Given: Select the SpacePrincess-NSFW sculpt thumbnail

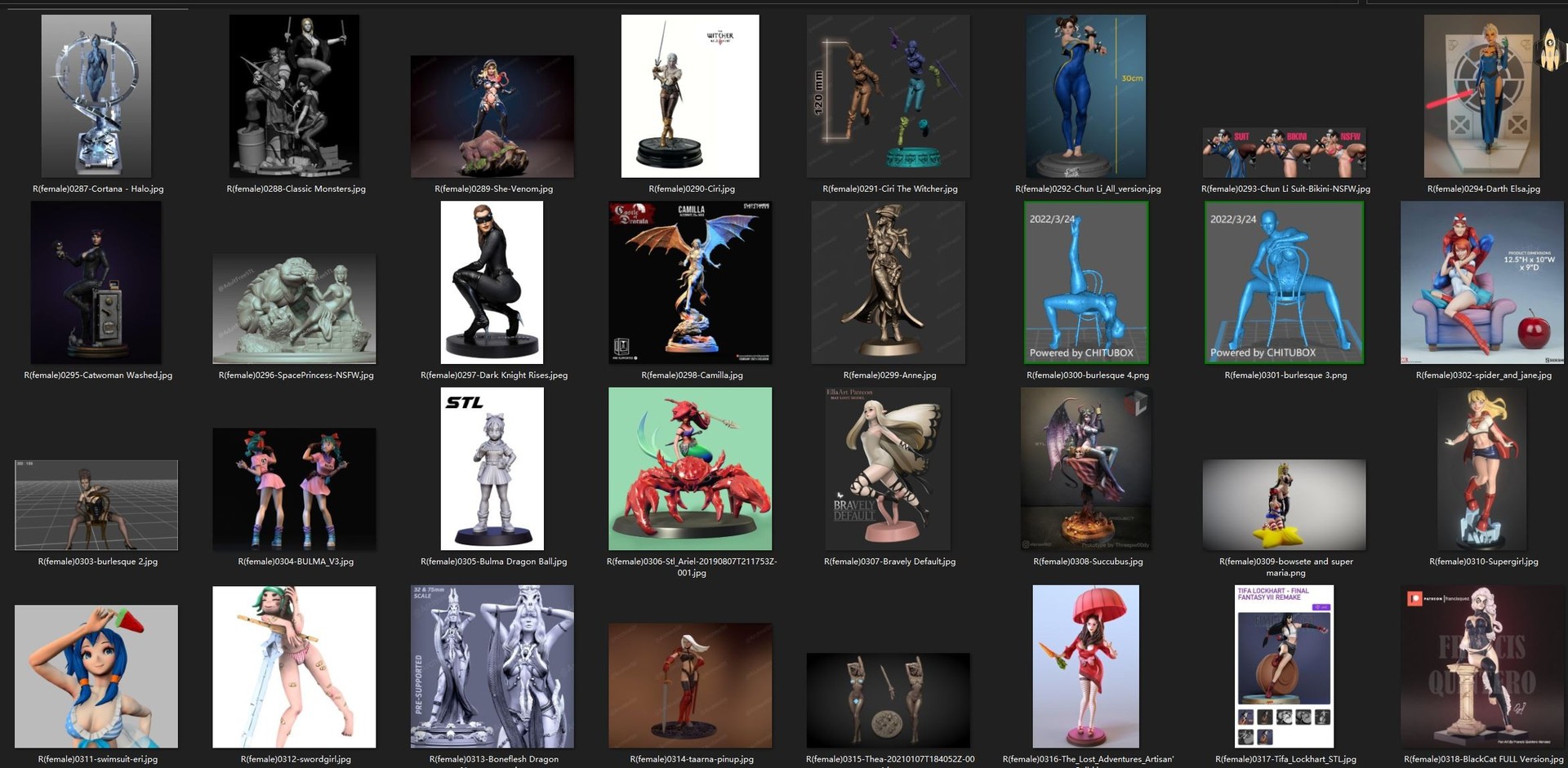Looking at the screenshot, I should (294, 309).
